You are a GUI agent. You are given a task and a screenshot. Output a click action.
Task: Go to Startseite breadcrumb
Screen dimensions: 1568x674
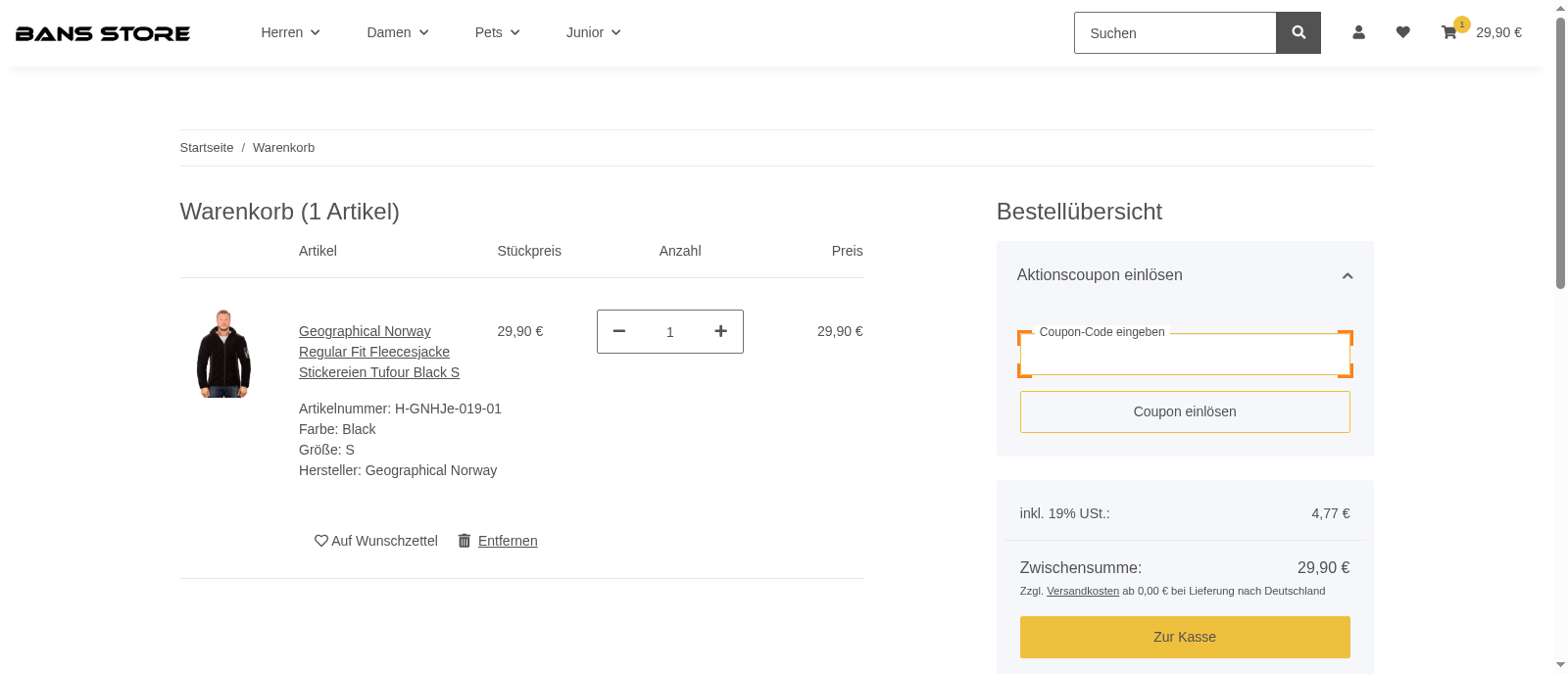[x=207, y=148]
